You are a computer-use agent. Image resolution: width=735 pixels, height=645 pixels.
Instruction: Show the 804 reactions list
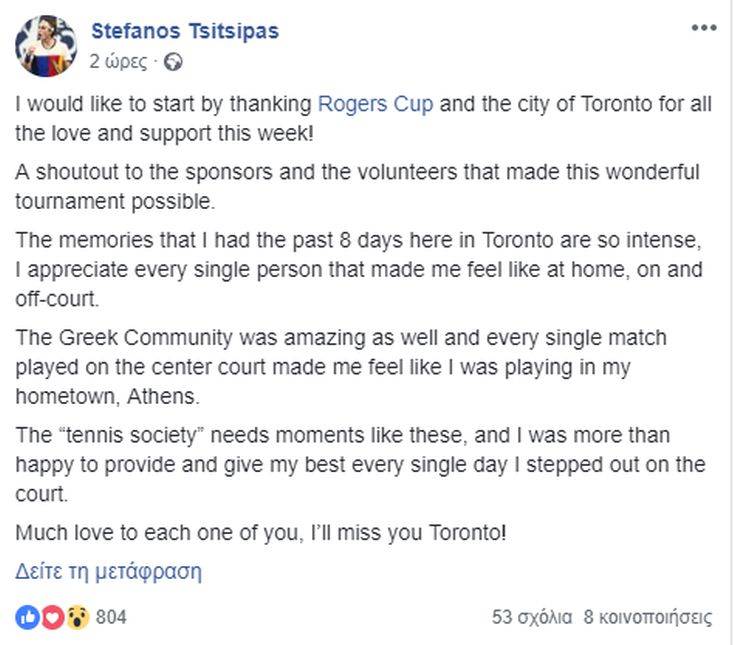111,617
